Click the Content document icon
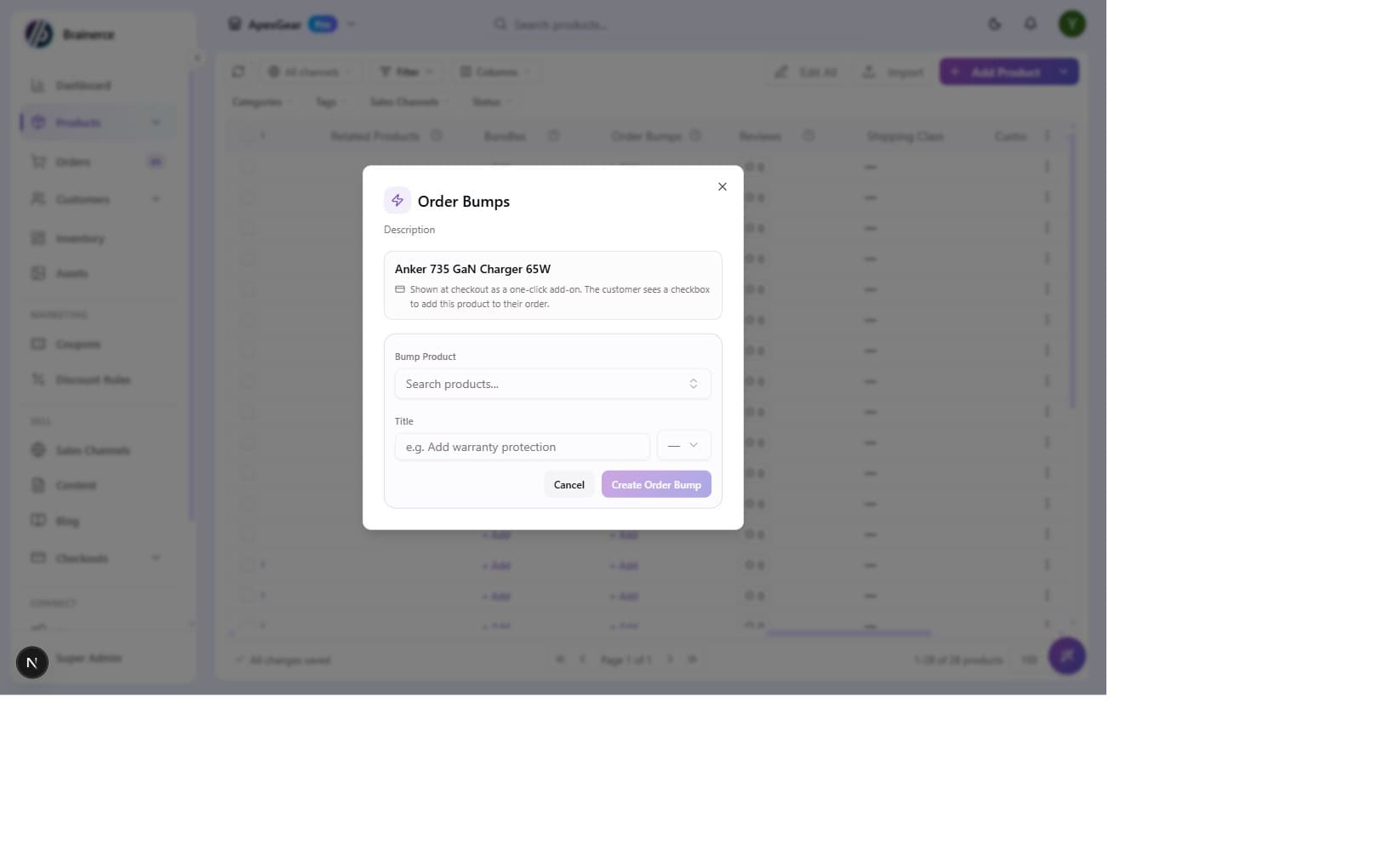Screen dimensions: 1383x868 pyautogui.click(x=38, y=485)
